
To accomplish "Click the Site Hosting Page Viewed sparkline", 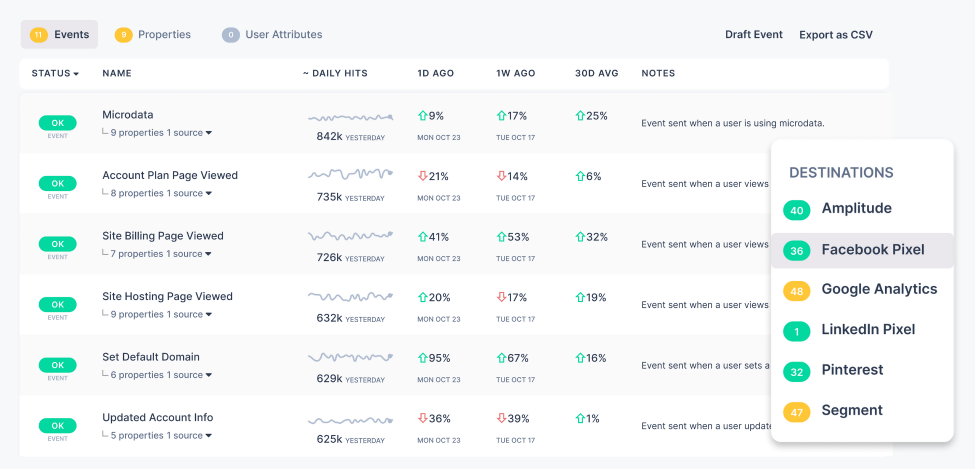I will point(350,297).
